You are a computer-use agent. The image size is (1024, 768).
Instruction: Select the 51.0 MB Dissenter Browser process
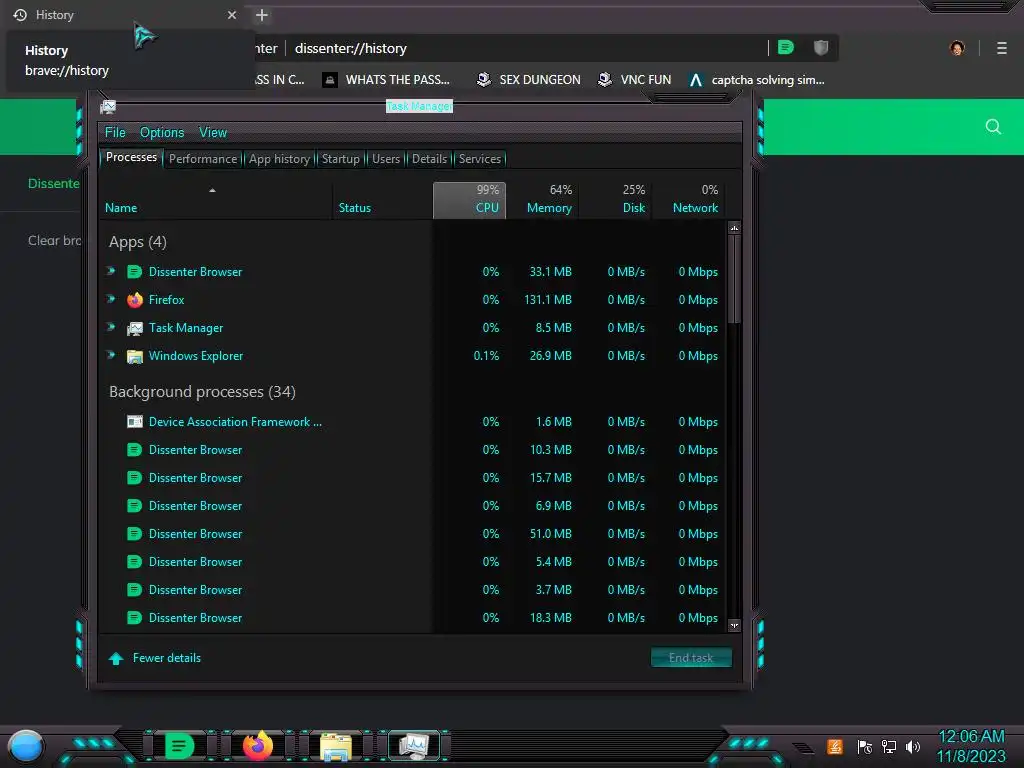413,534
